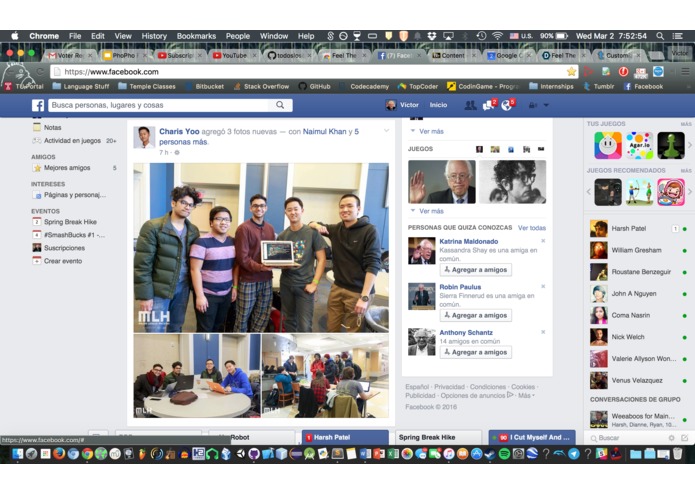Open Notas in left sidebar
The width and height of the screenshot is (695, 494).
tap(52, 127)
